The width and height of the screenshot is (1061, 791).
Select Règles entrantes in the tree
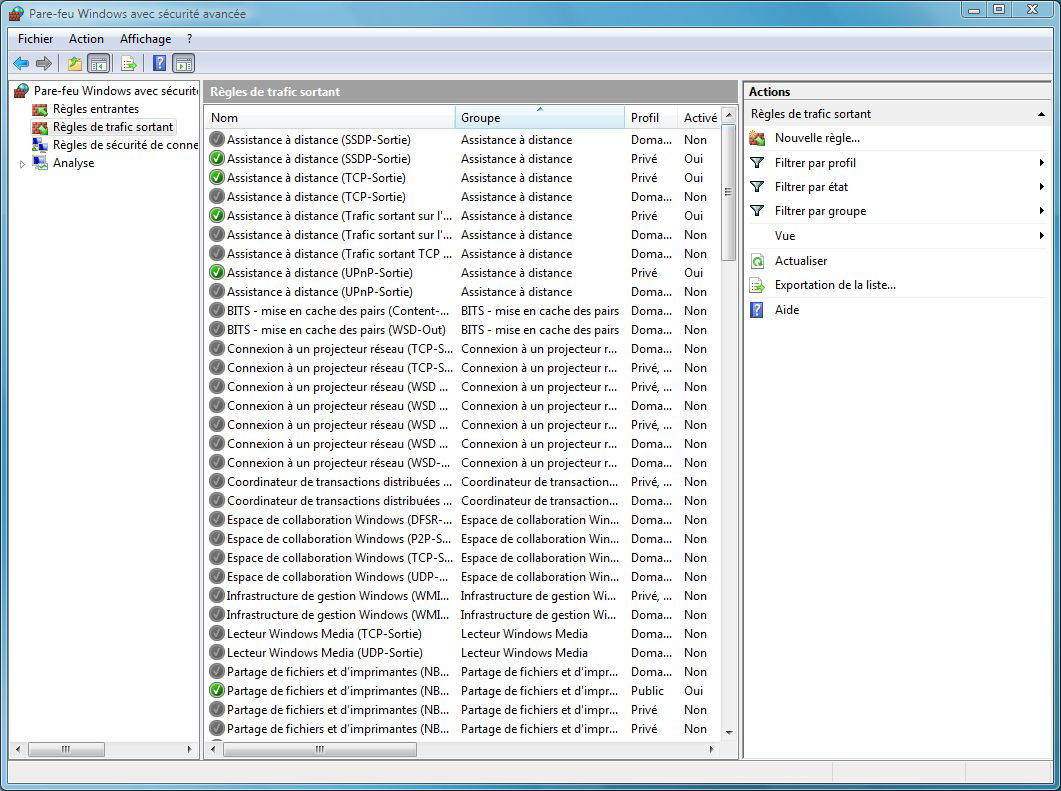(96, 109)
